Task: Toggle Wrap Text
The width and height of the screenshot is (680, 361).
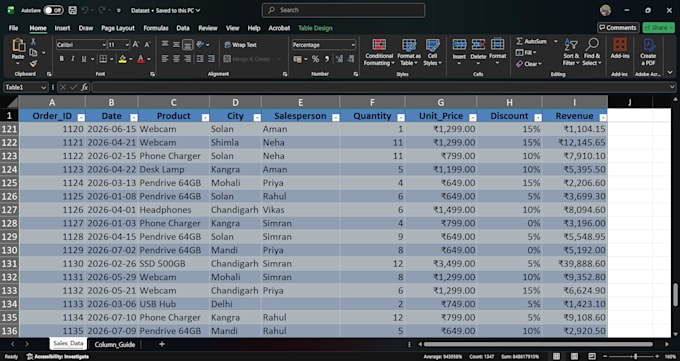Action: point(241,45)
